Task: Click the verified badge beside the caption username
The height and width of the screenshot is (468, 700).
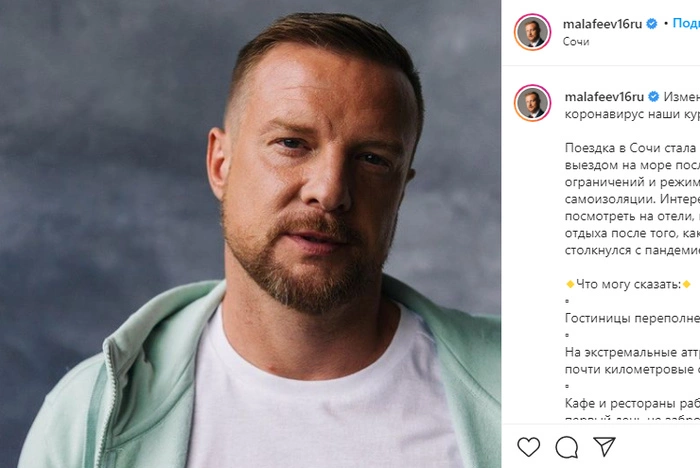Action: tap(652, 96)
